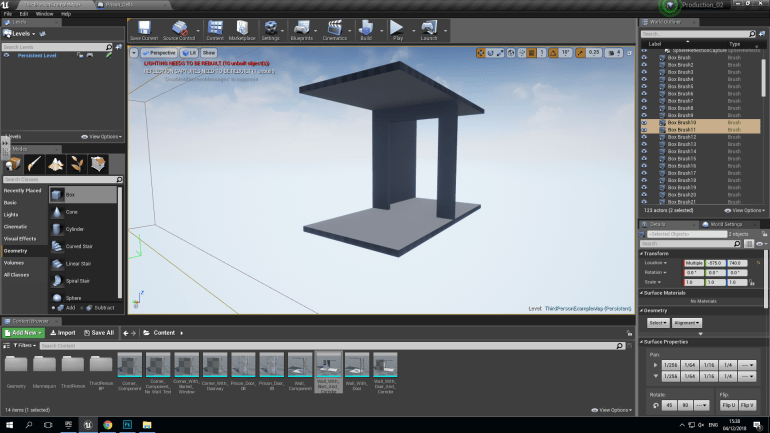The image size is (770, 433).
Task: Open the Blueprints toolbar icon
Action: [302, 30]
